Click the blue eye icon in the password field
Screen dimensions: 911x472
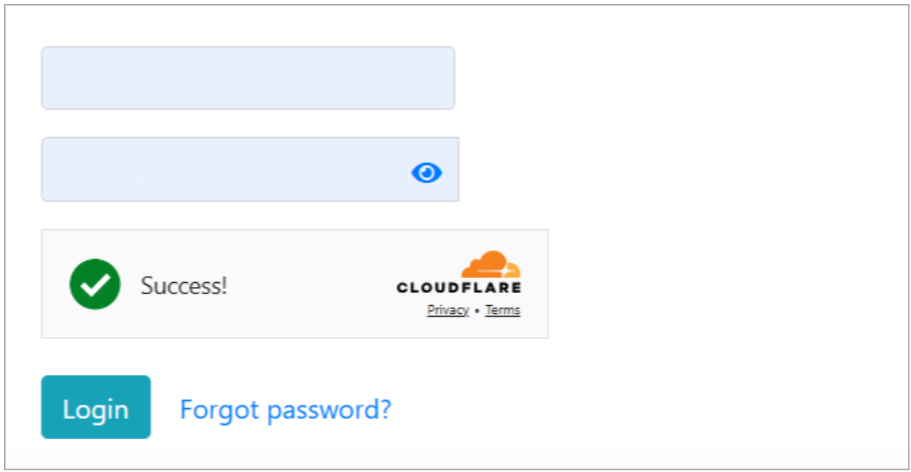(427, 173)
